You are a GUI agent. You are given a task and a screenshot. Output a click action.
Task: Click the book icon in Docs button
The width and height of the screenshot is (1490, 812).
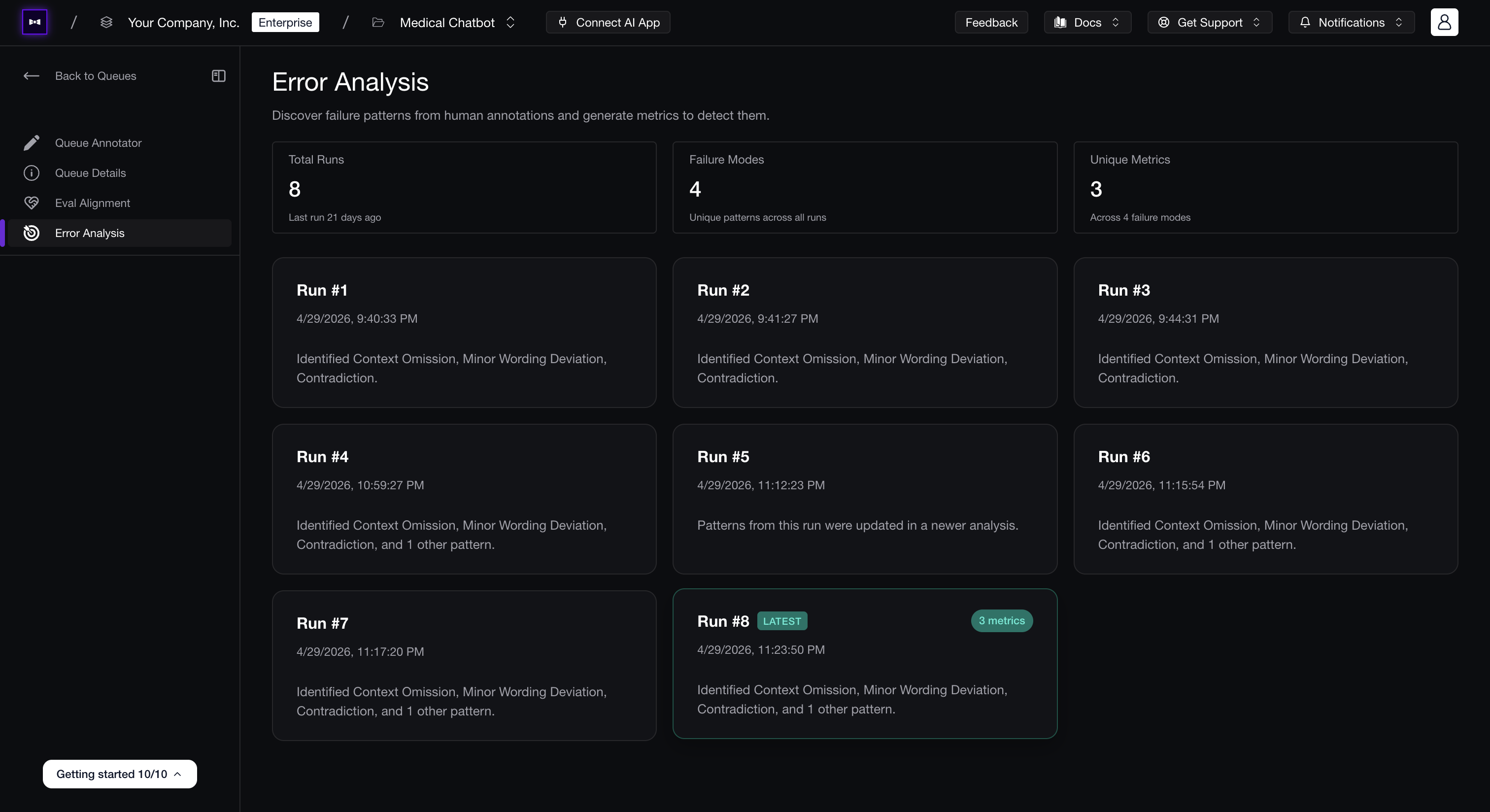pos(1060,22)
